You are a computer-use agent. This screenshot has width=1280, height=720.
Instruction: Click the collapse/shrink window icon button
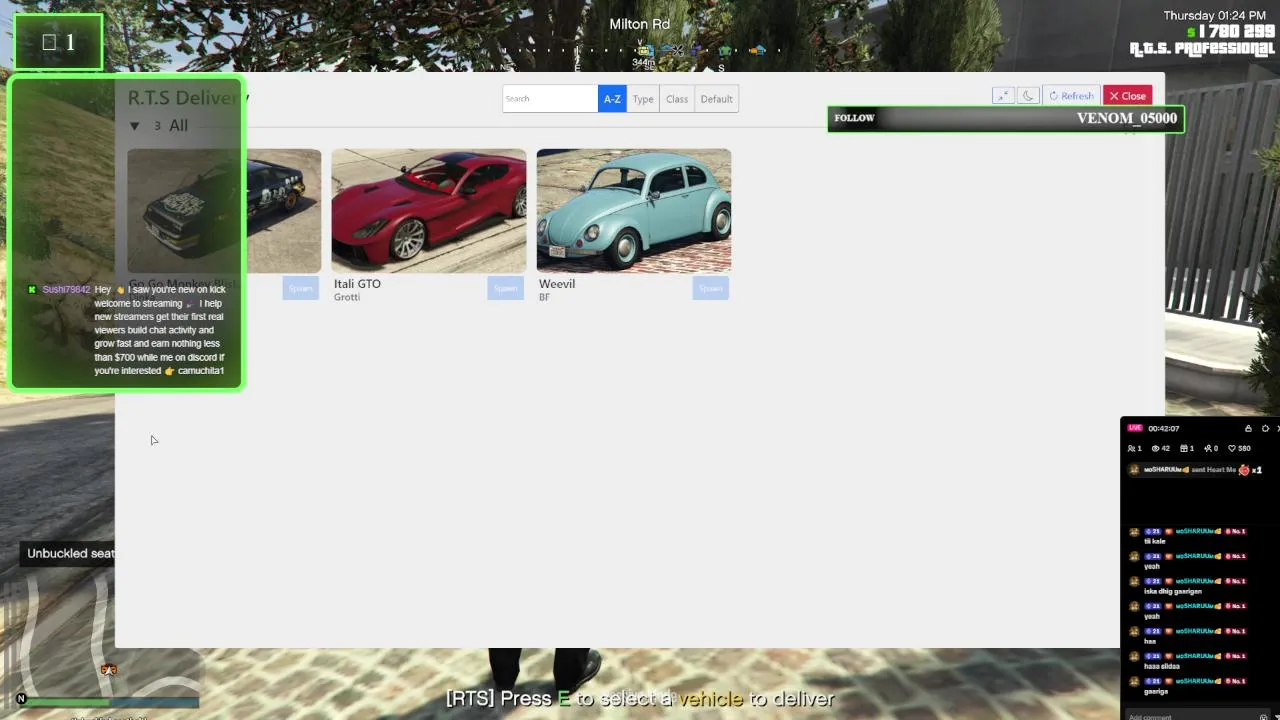(x=1002, y=96)
